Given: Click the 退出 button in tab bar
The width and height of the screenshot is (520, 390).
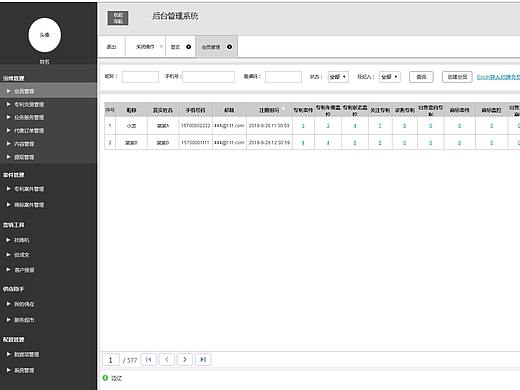Looking at the screenshot, I should coord(111,47).
